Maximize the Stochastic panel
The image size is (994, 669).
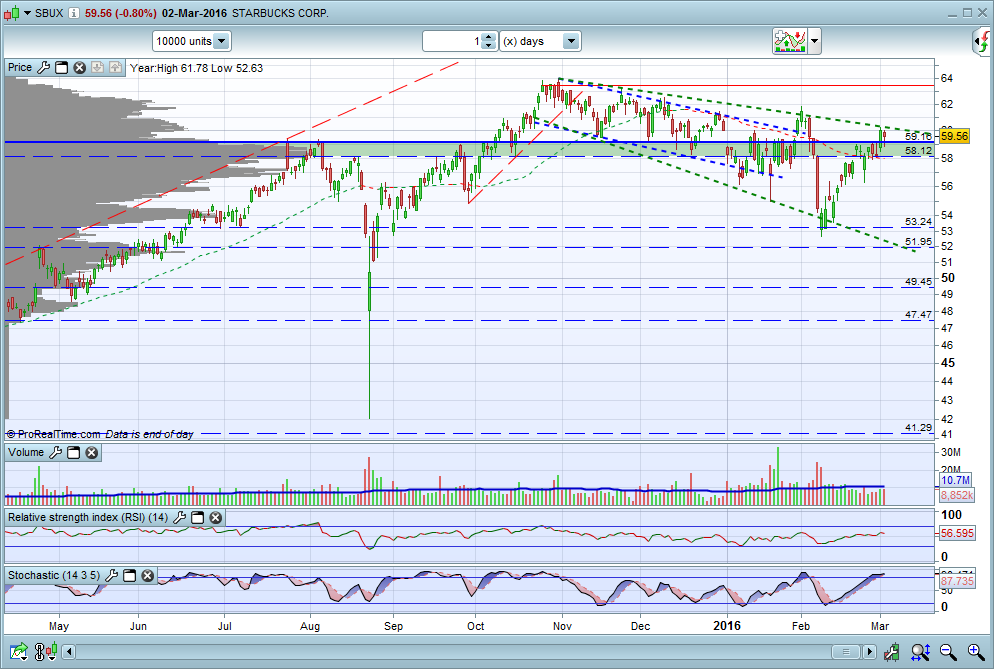click(129, 575)
